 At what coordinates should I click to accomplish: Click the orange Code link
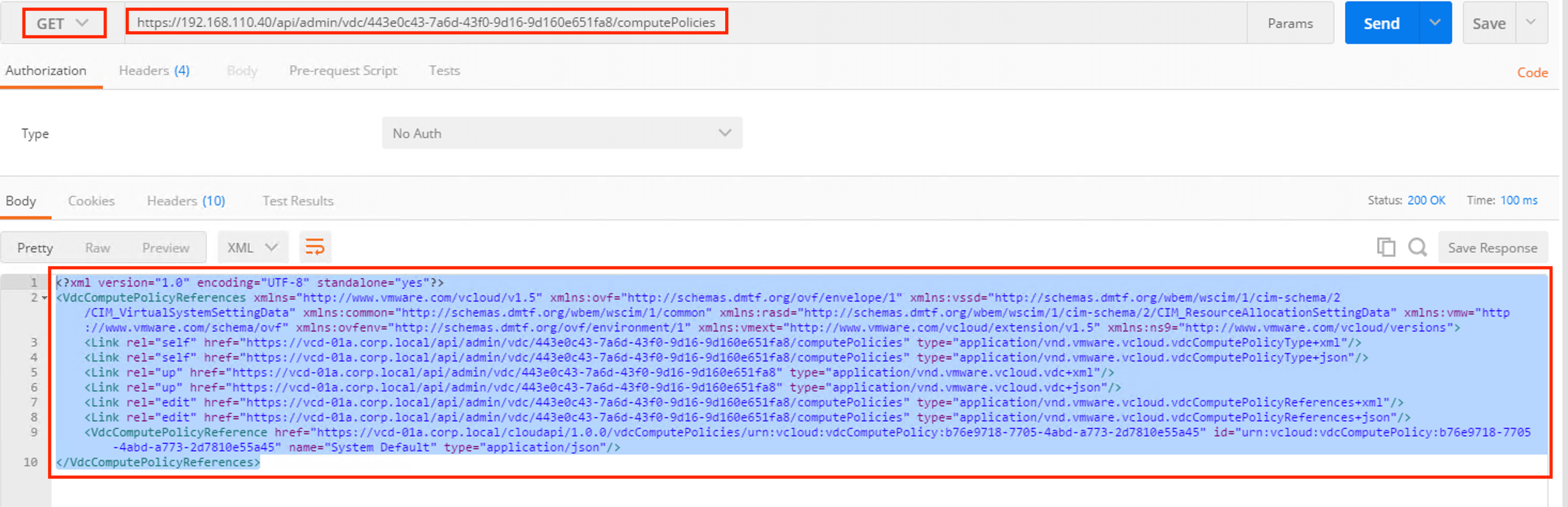[x=1532, y=72]
